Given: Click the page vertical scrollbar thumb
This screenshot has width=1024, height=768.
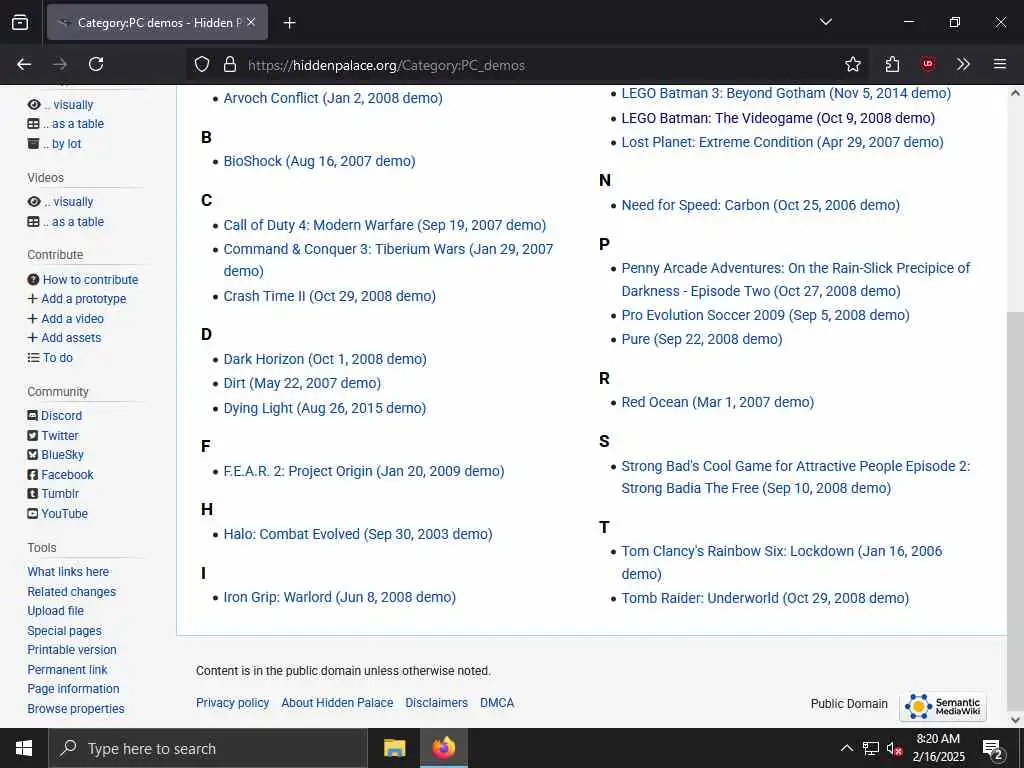Looking at the screenshot, I should [x=1015, y=513].
